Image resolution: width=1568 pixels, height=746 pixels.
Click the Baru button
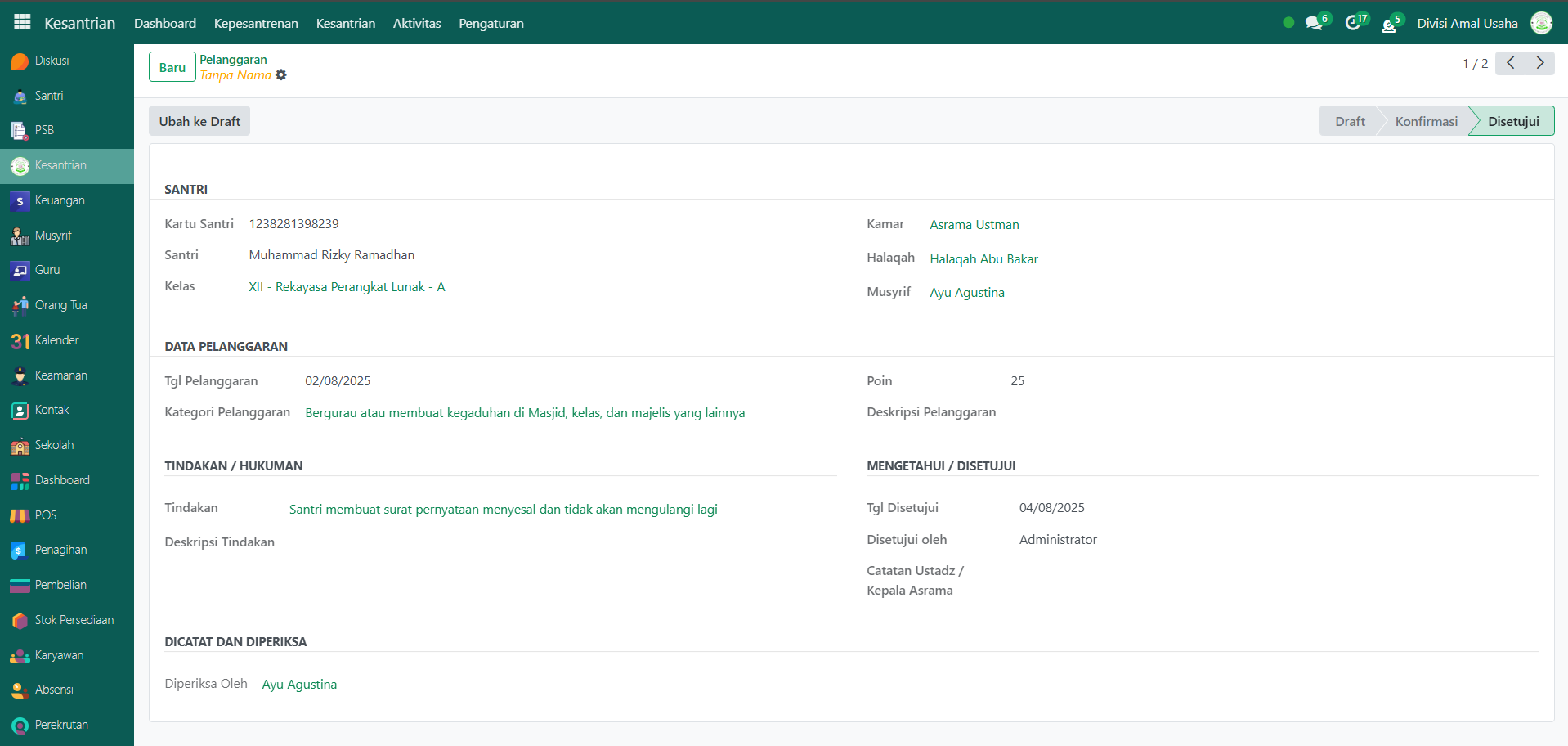click(172, 67)
